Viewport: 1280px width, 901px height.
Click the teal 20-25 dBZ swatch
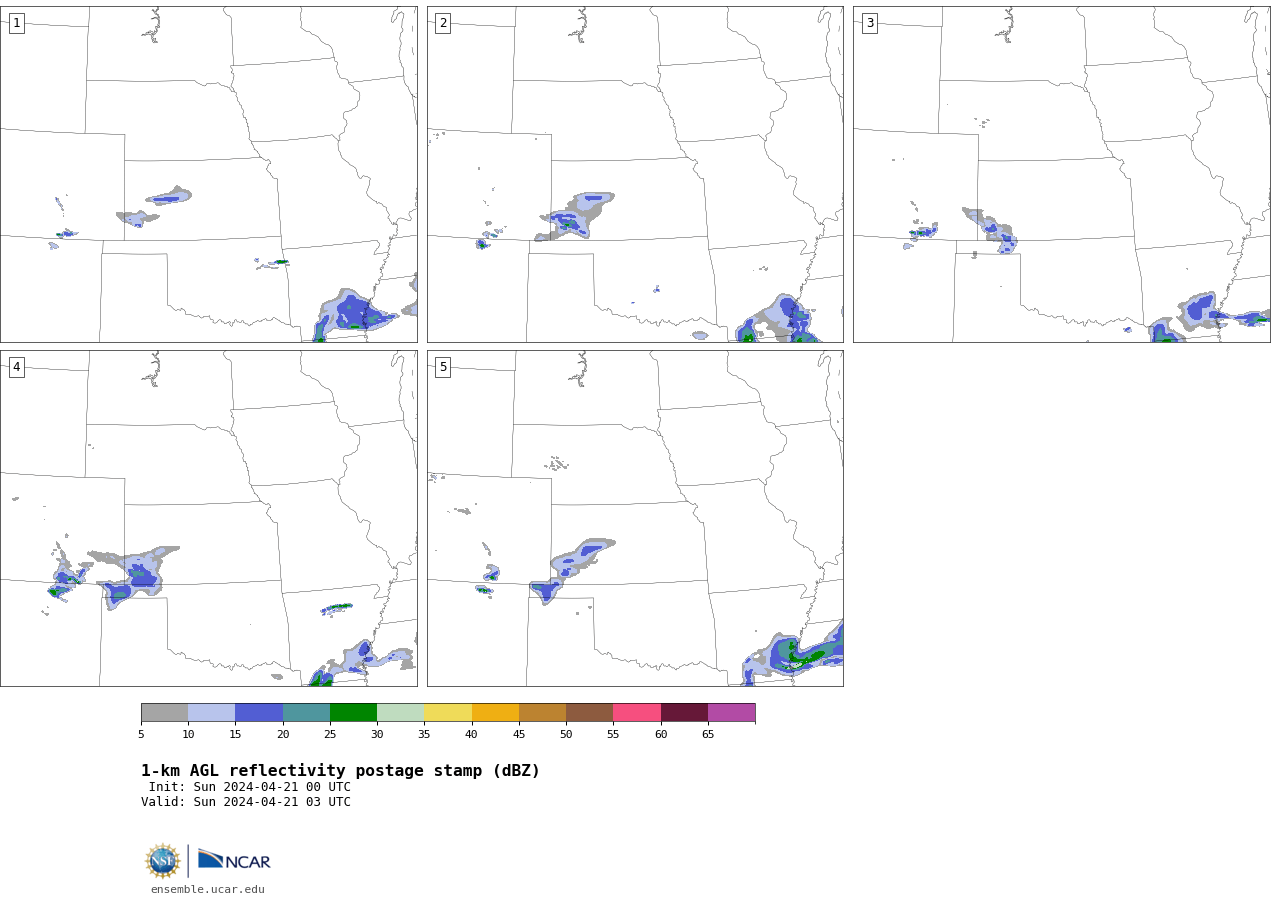click(306, 712)
